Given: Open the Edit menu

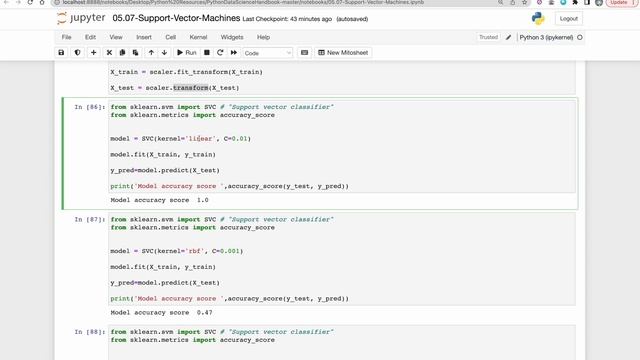Looking at the screenshot, I should click(x=90, y=37).
